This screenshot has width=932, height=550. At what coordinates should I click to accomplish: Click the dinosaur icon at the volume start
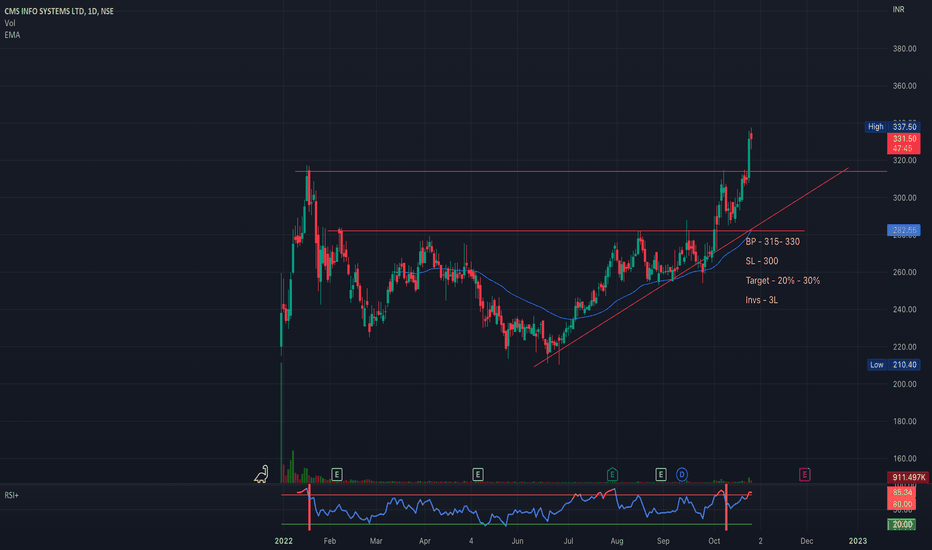(x=262, y=474)
